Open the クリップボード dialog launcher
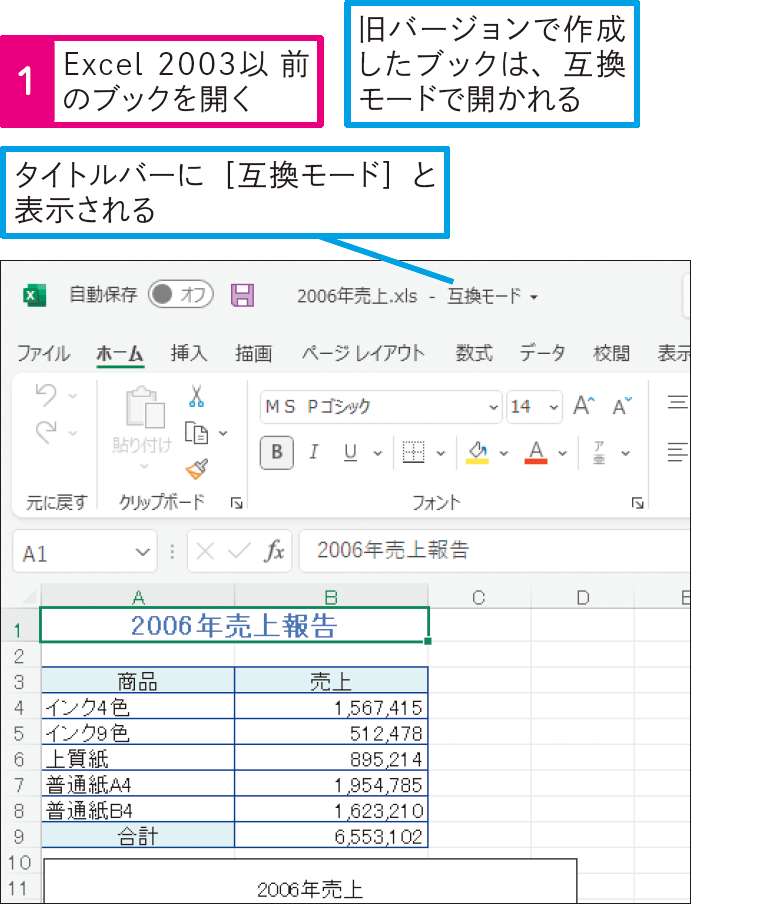 point(236,503)
